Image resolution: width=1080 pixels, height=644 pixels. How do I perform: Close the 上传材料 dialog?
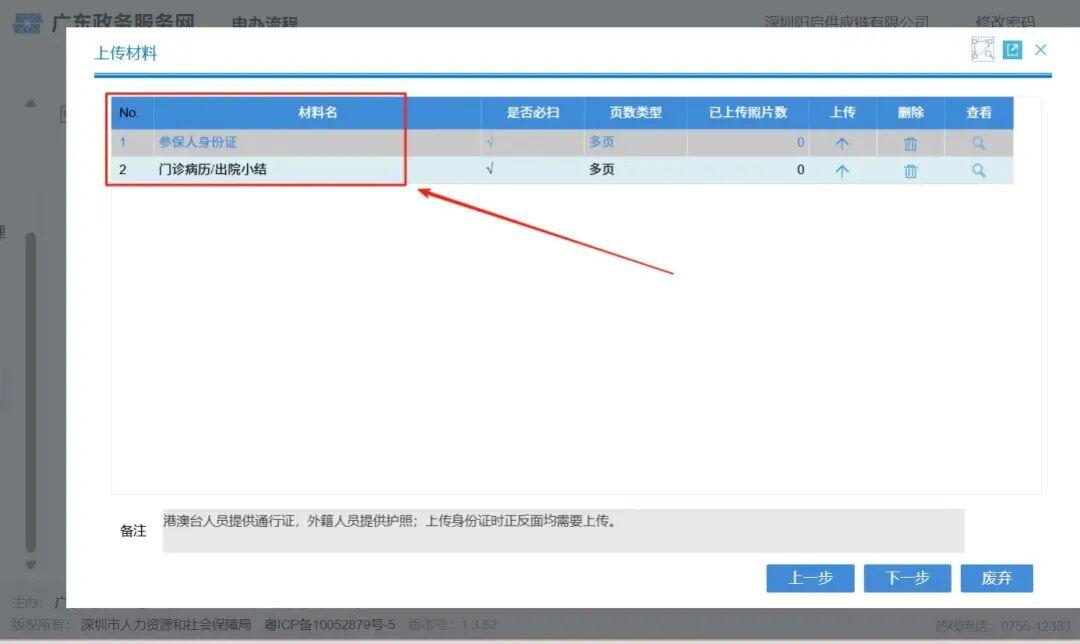click(1041, 49)
